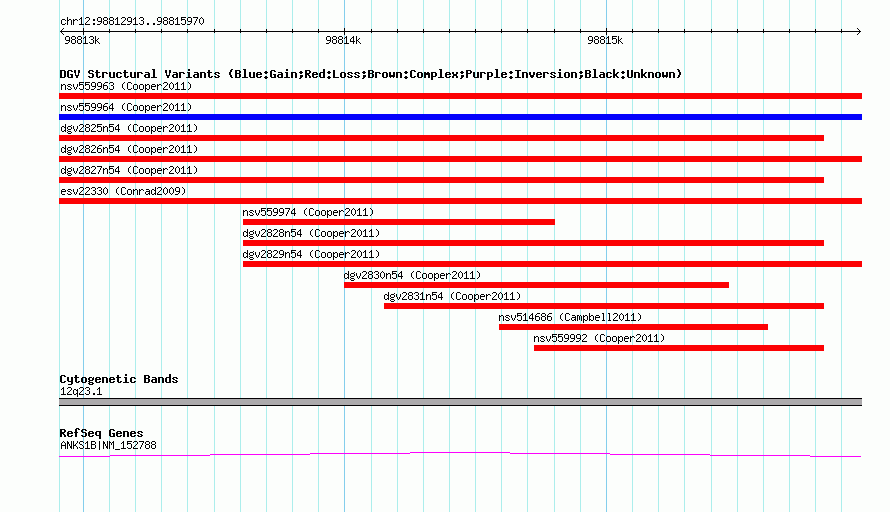
Task: Click the magenta ANKS1B gene line
Action: click(x=460, y=454)
